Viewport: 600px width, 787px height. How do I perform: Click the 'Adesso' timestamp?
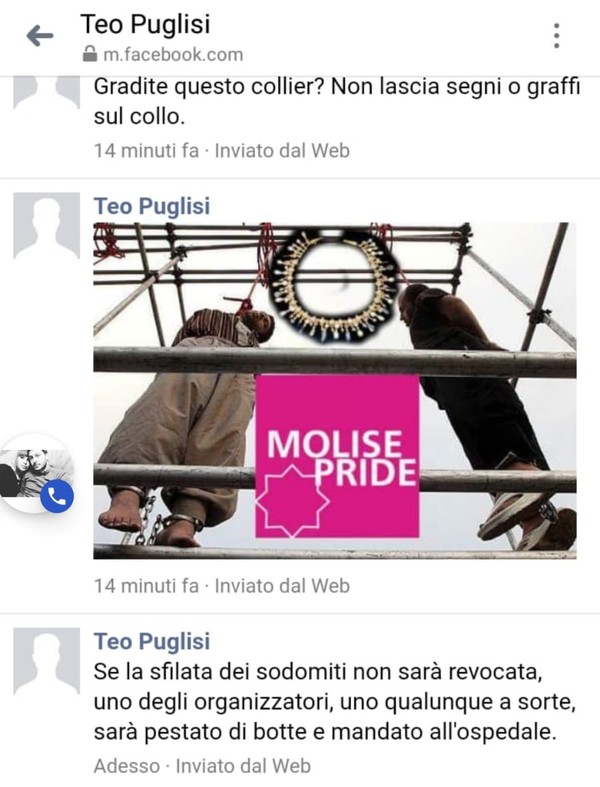127,766
